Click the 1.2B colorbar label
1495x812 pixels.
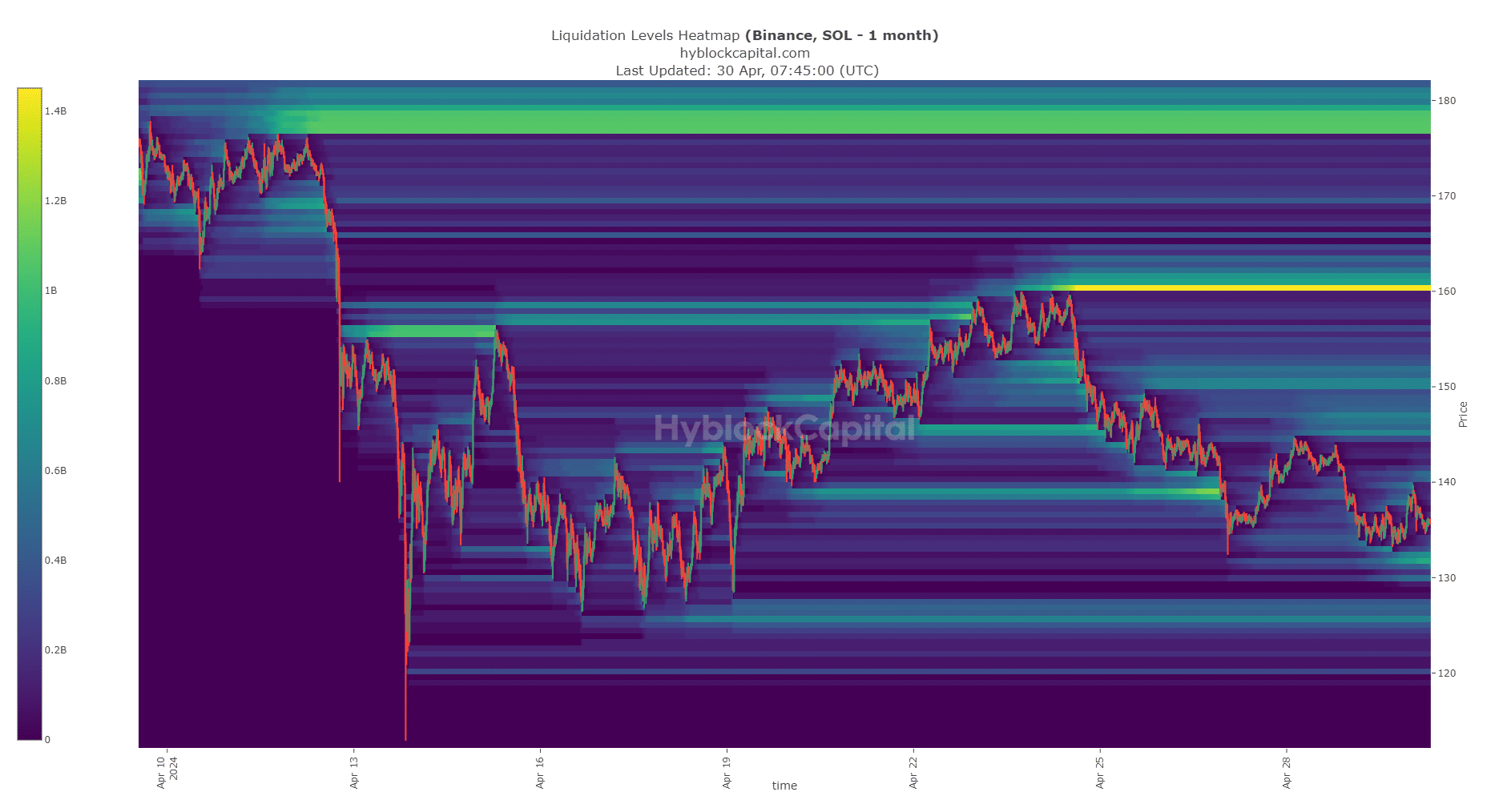click(55, 200)
